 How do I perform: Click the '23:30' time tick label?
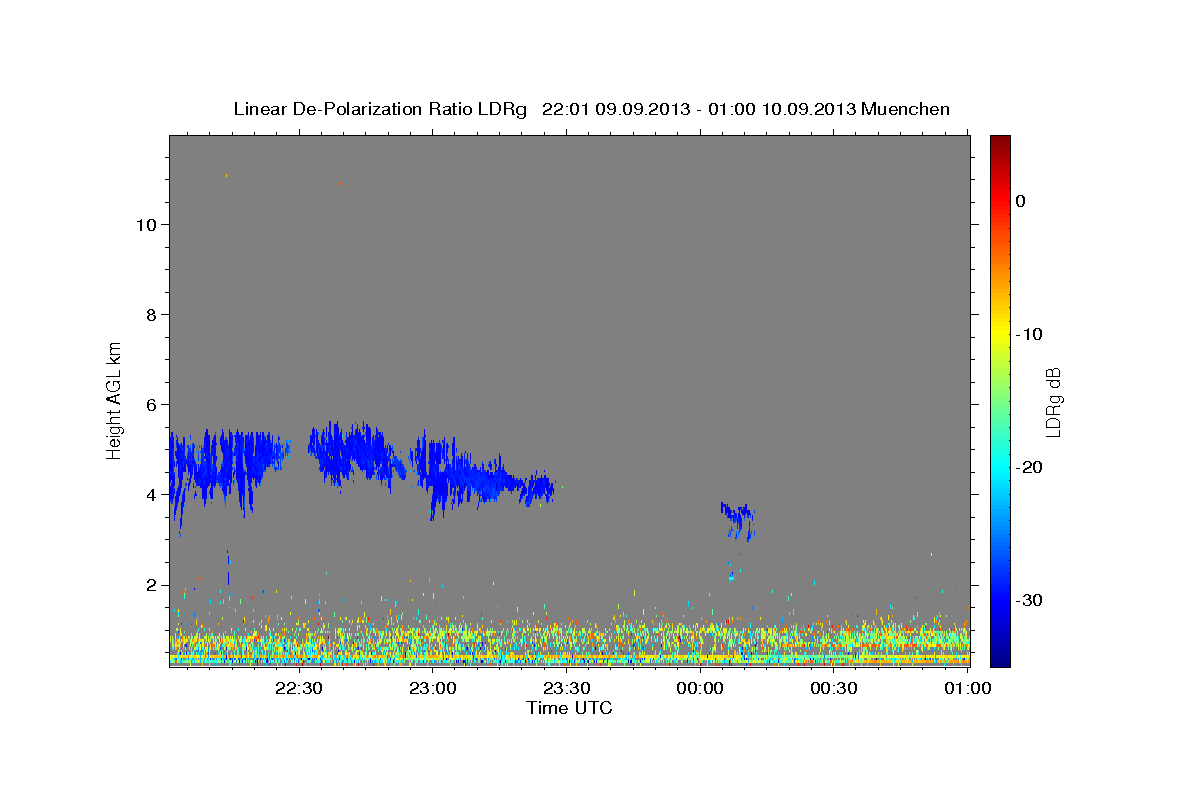pyautogui.click(x=567, y=688)
